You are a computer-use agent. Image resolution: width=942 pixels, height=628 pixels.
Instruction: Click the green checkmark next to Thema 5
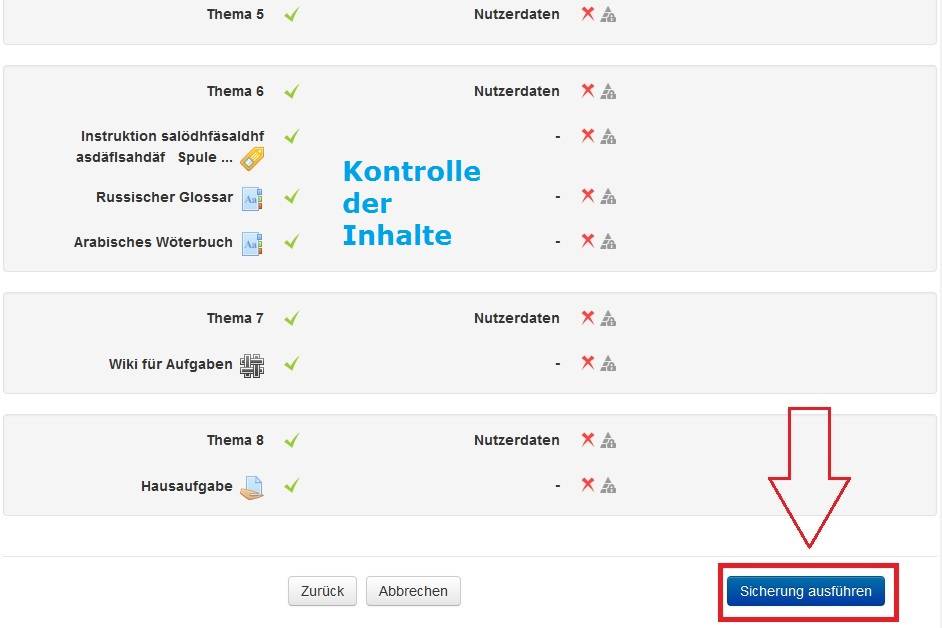[291, 15]
